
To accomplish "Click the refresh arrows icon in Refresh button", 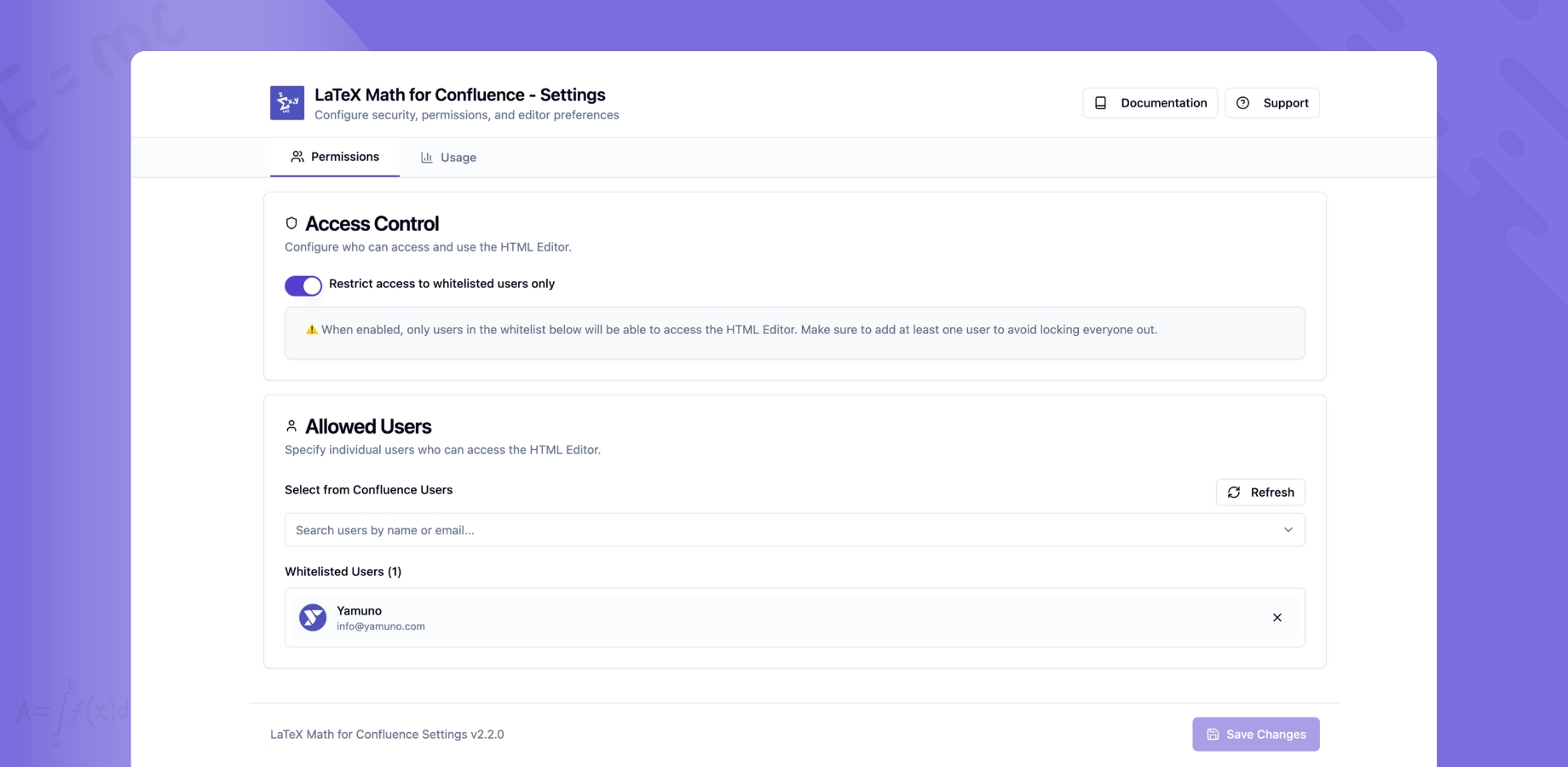I will click(x=1234, y=492).
